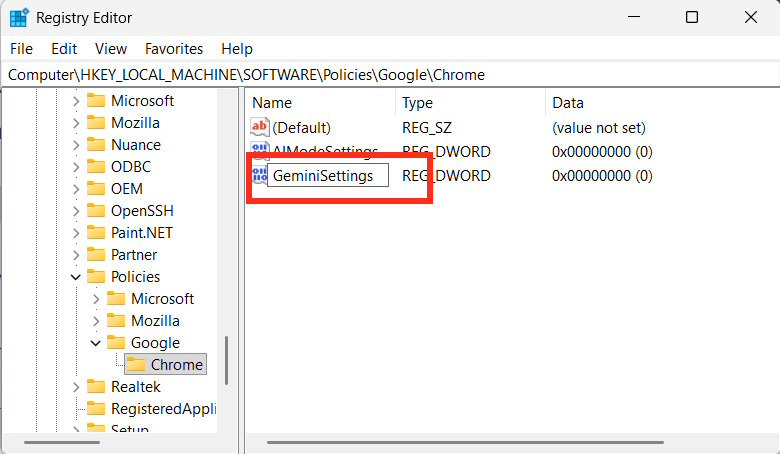The width and height of the screenshot is (780, 454).
Task: Expand the Microsoft key under Policies
Action: click(x=96, y=299)
